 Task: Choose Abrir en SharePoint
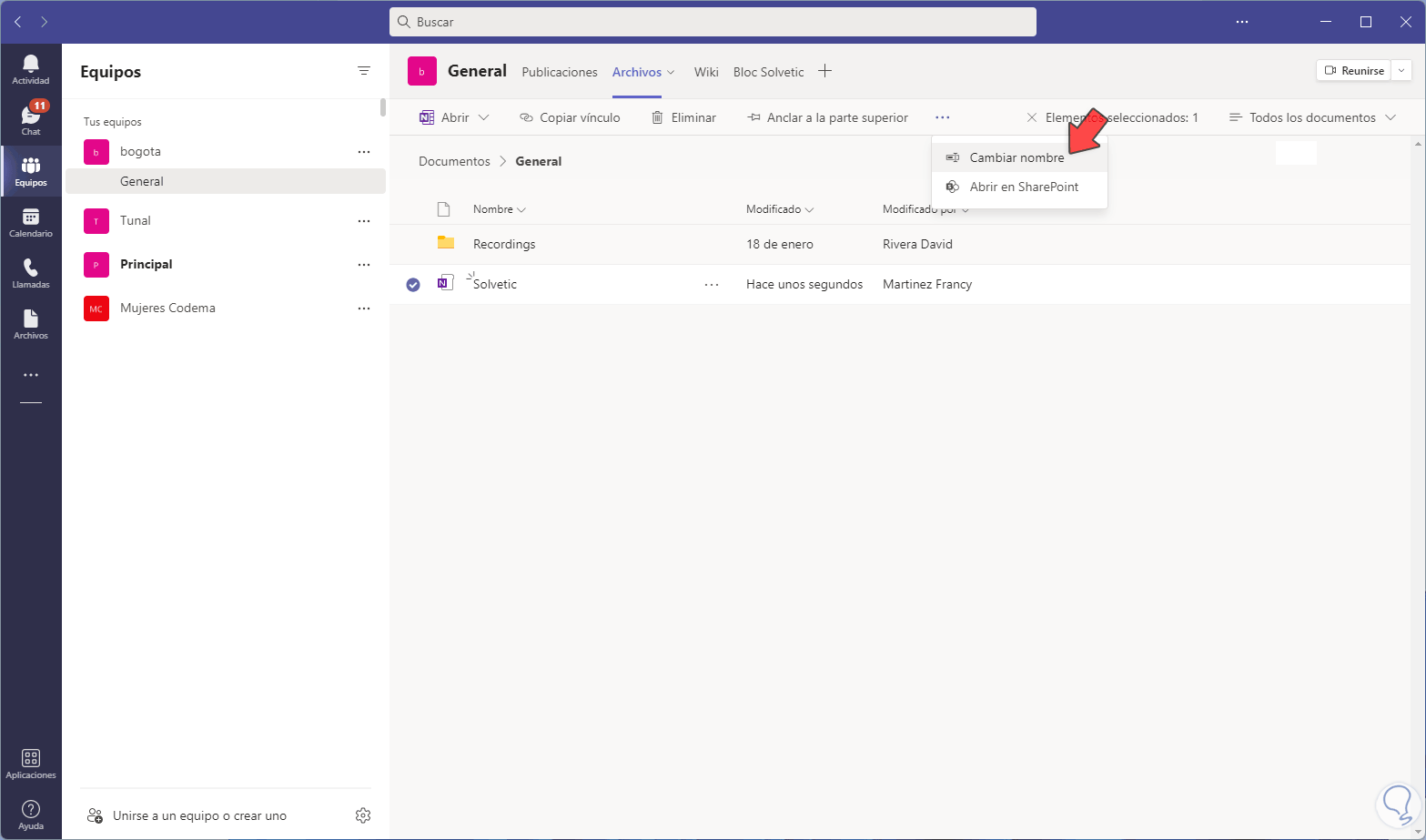[1019, 187]
